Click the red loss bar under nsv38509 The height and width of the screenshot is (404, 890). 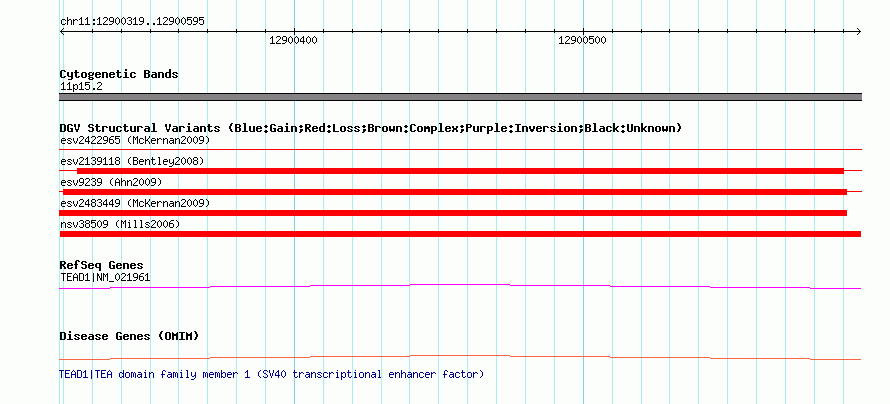pyautogui.click(x=460, y=234)
